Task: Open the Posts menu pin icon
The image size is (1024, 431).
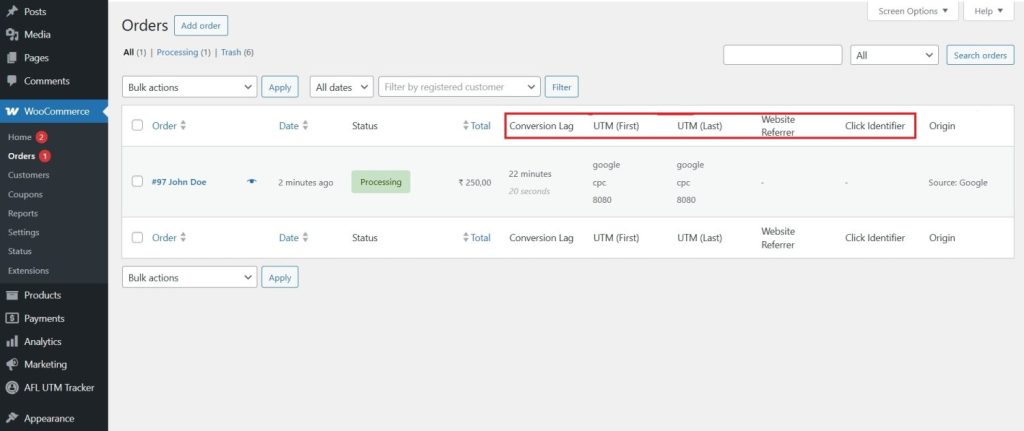Action: coord(12,11)
